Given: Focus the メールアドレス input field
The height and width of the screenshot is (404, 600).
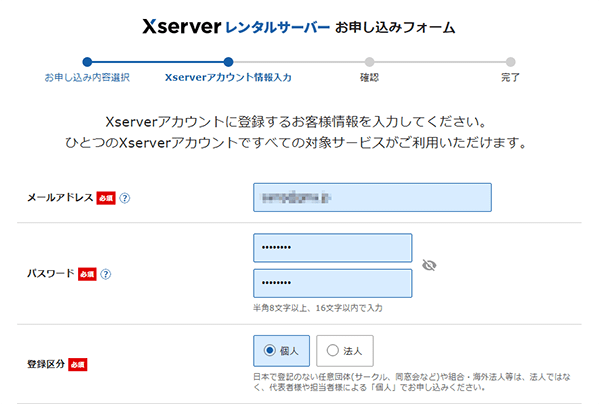Looking at the screenshot, I should coord(372,198).
